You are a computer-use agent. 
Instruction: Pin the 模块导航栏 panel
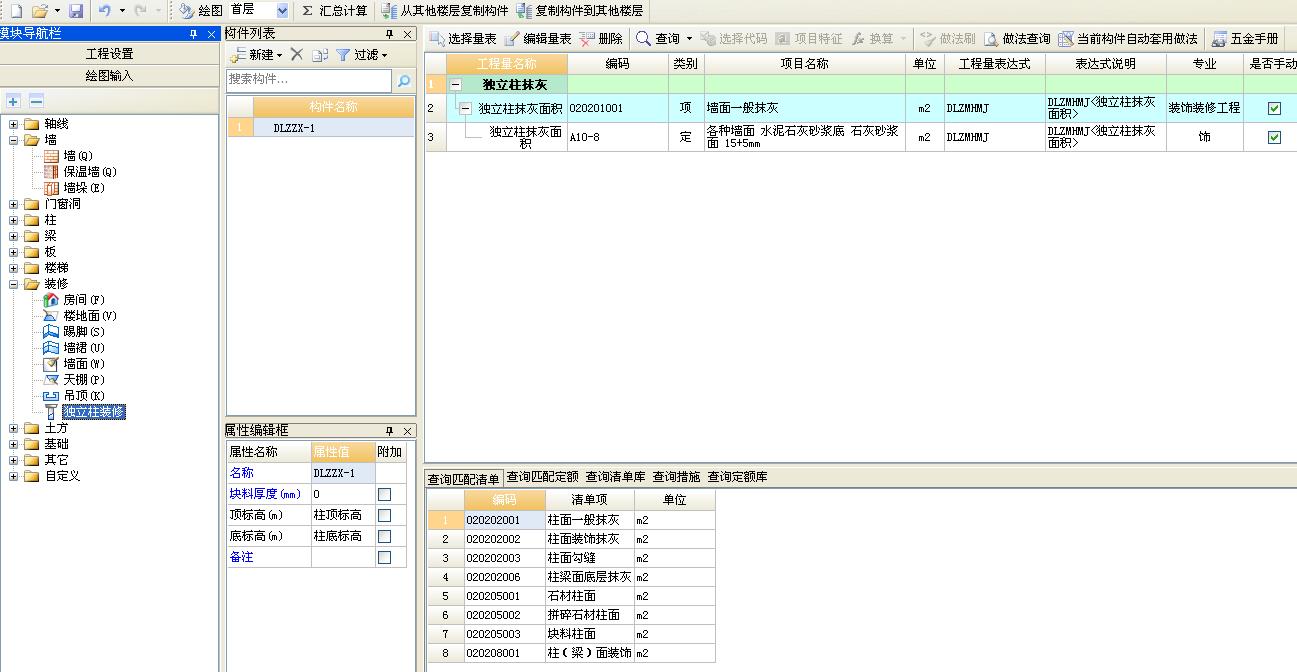(193, 34)
